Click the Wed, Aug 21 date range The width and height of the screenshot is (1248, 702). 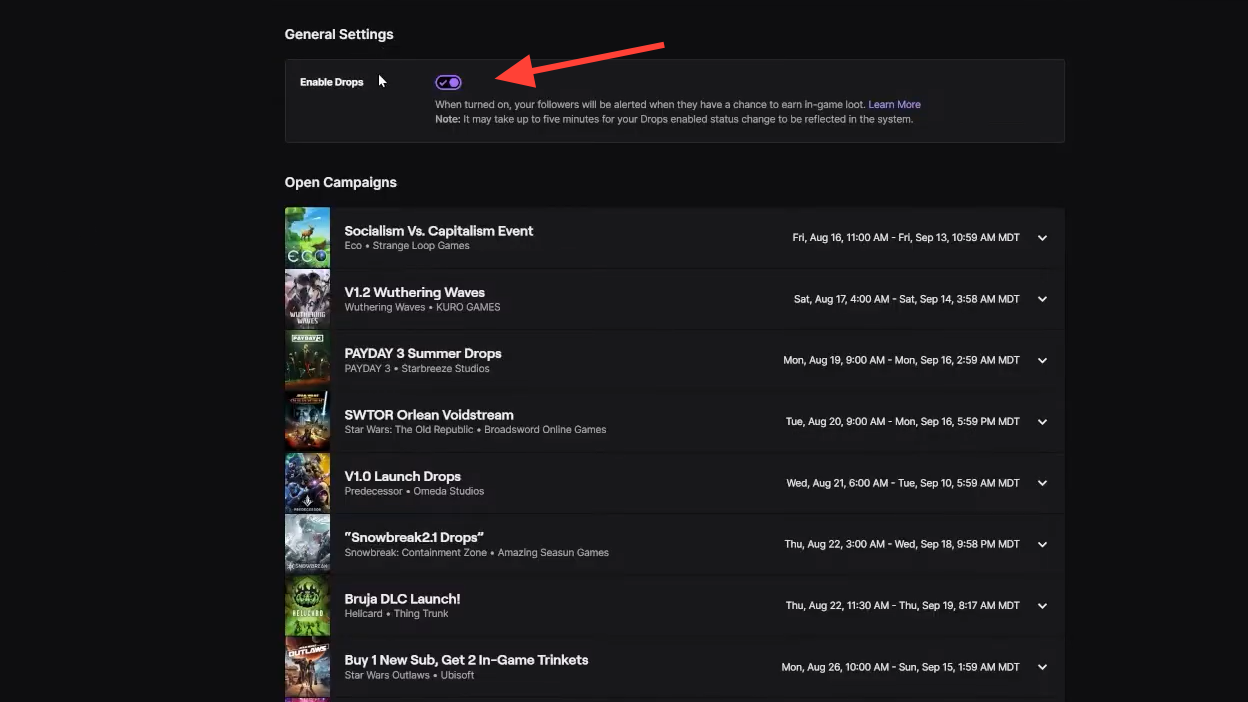tap(903, 483)
